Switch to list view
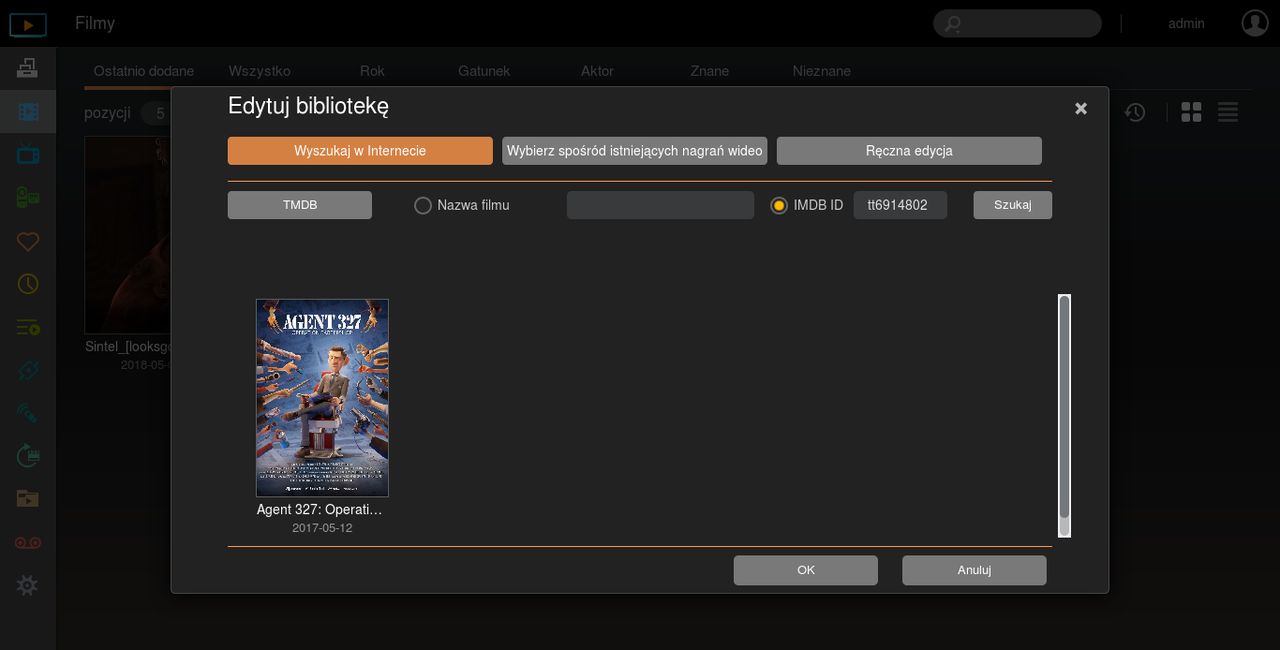Screen dimensions: 1280x650 tap(1228, 112)
